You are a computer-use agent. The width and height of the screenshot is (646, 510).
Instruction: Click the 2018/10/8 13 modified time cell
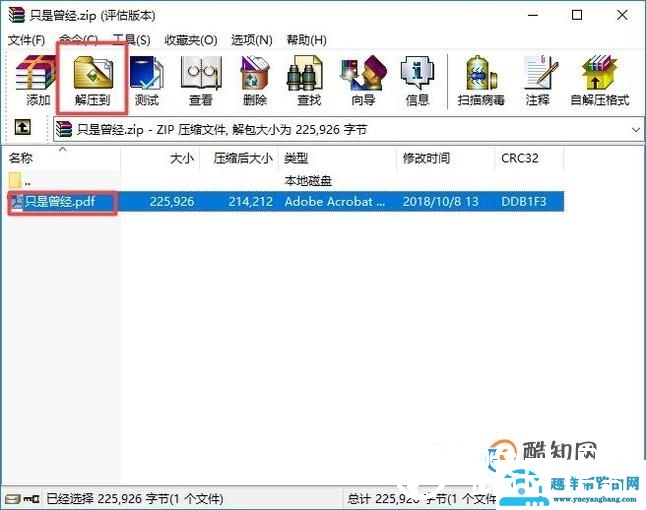click(440, 201)
